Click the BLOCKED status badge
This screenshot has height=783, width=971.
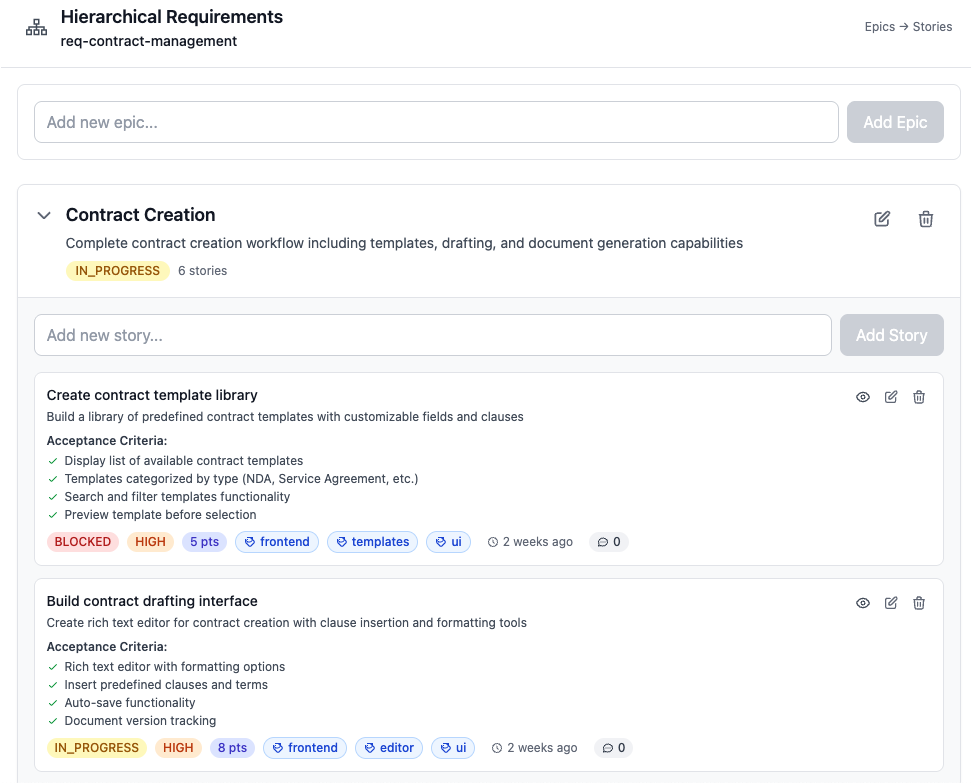[82, 541]
